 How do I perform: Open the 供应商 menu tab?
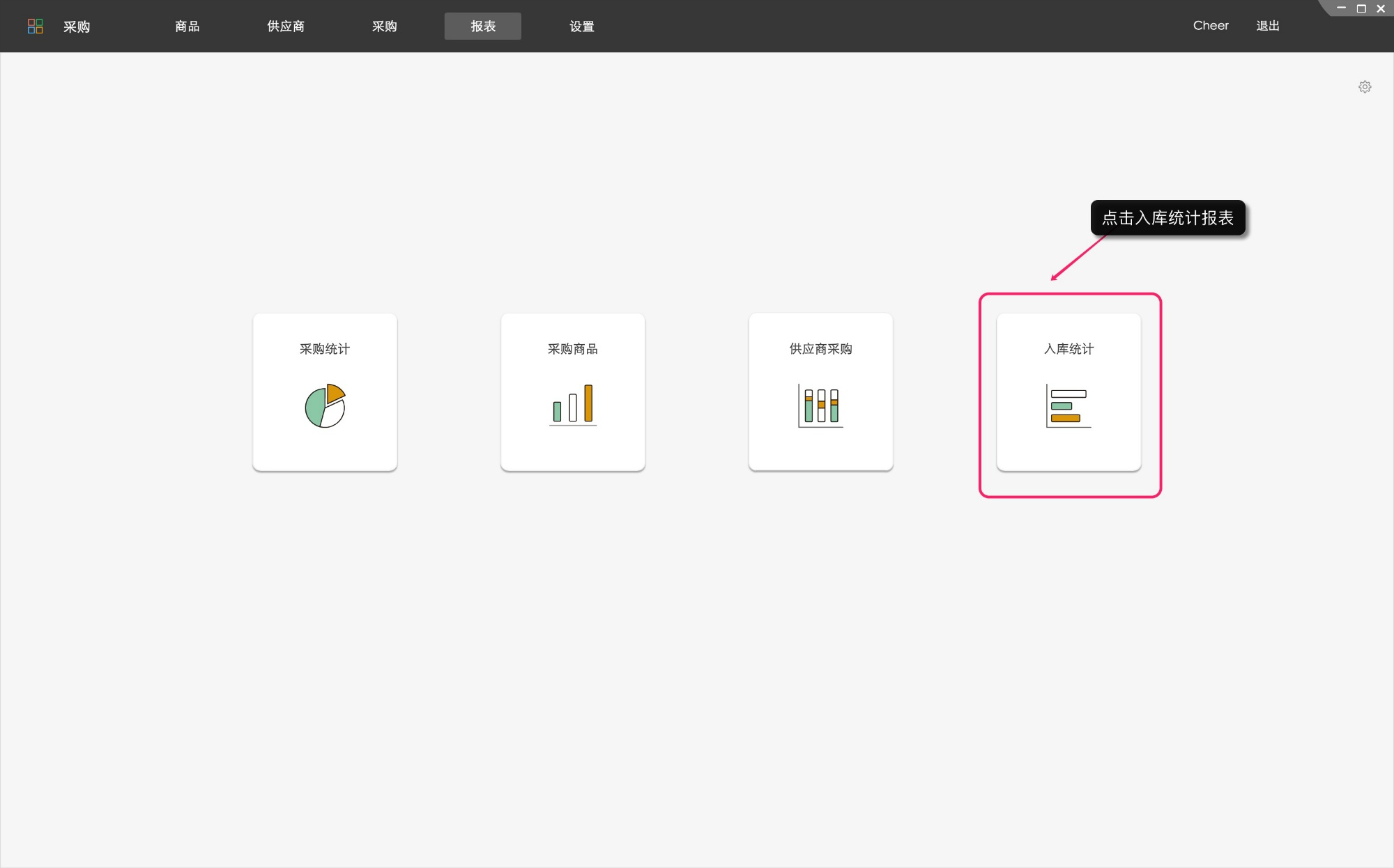pyautogui.click(x=286, y=26)
